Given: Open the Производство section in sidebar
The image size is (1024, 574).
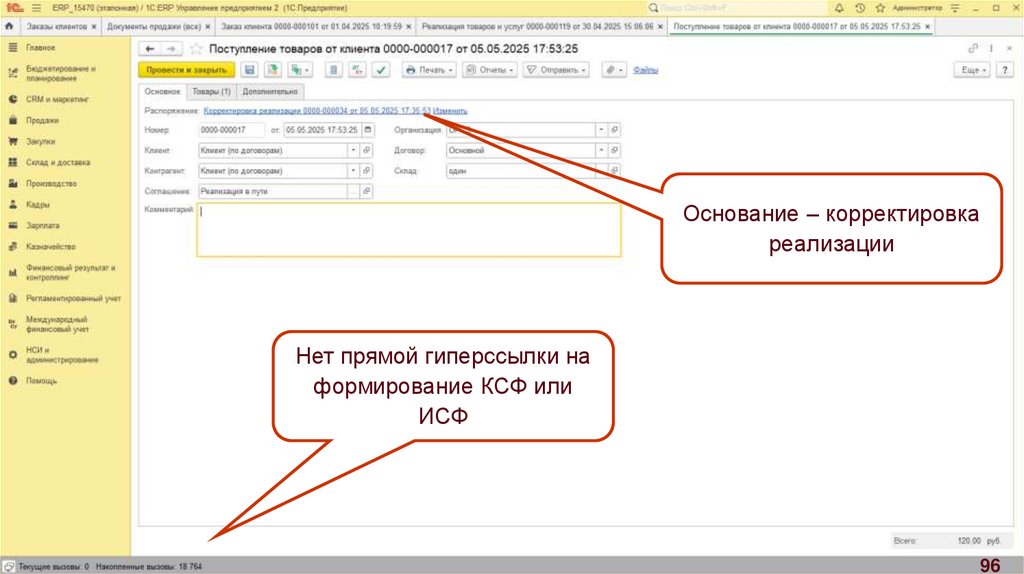Looking at the screenshot, I should point(51,183).
